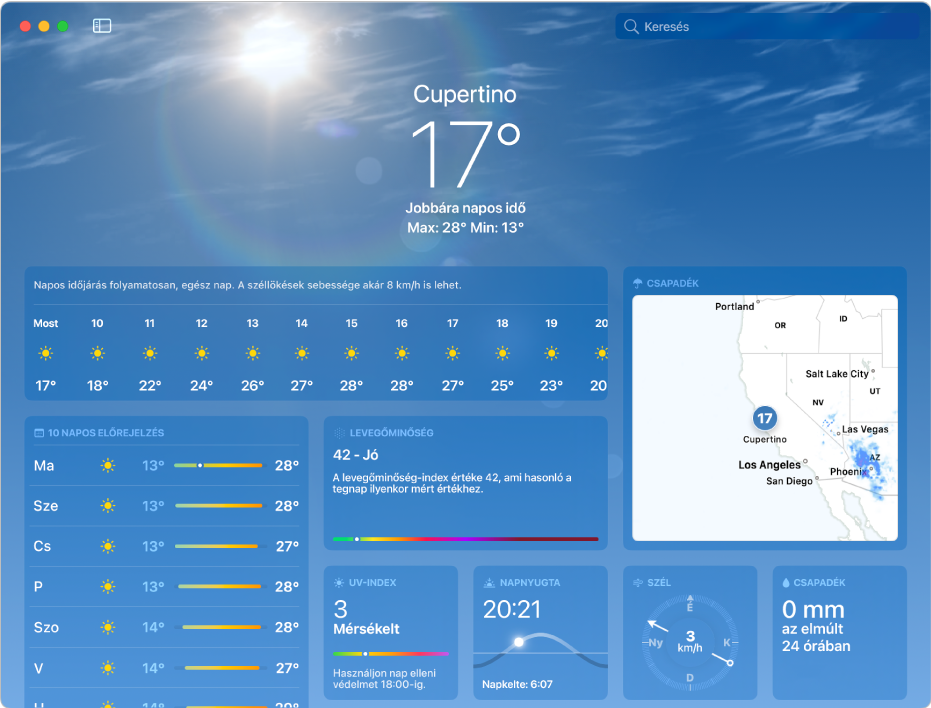Toggle the sidebar icon in the toolbar
The height and width of the screenshot is (708, 931).
102,26
